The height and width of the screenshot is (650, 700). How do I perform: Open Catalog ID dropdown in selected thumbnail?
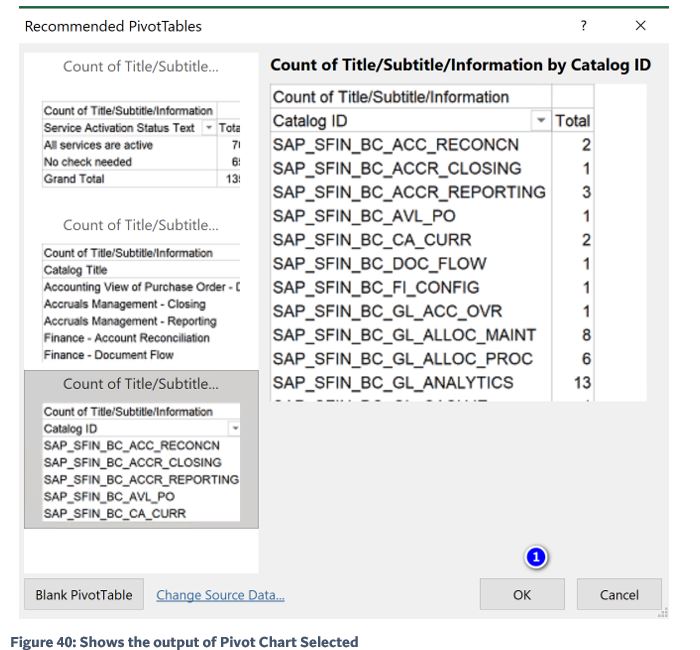point(235,429)
